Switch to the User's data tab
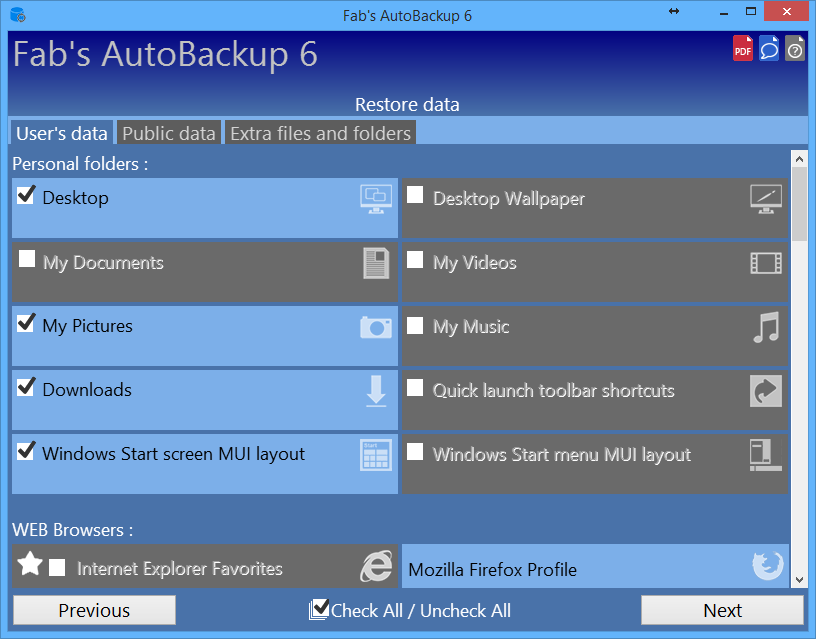 coord(61,133)
